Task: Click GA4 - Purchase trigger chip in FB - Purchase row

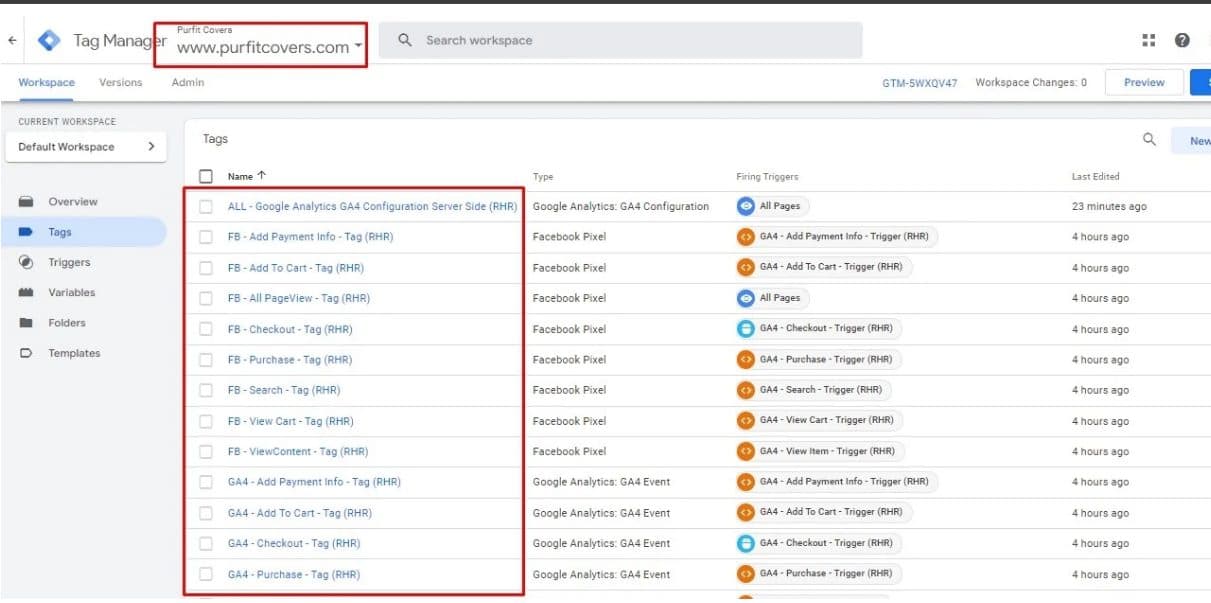Action: tap(818, 359)
